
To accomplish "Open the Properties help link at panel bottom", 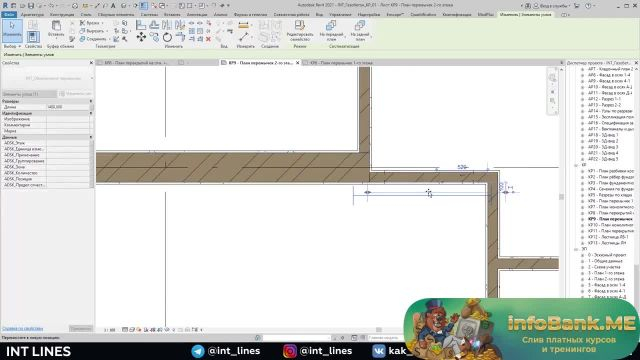I will tap(22, 328).
